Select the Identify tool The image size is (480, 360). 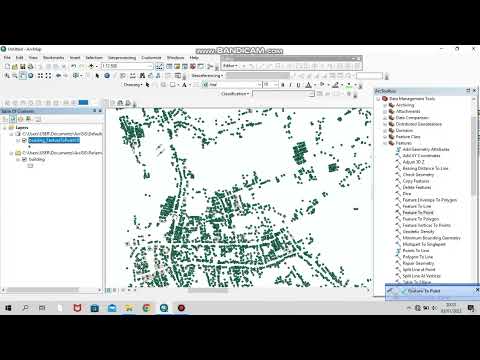107,76
